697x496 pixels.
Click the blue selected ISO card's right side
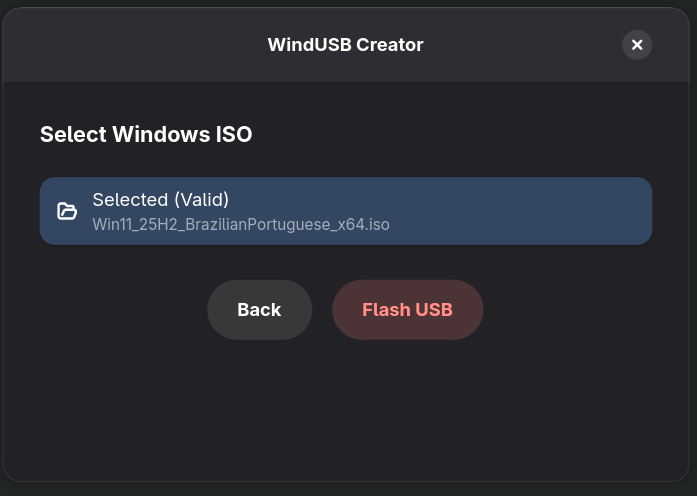pos(560,211)
